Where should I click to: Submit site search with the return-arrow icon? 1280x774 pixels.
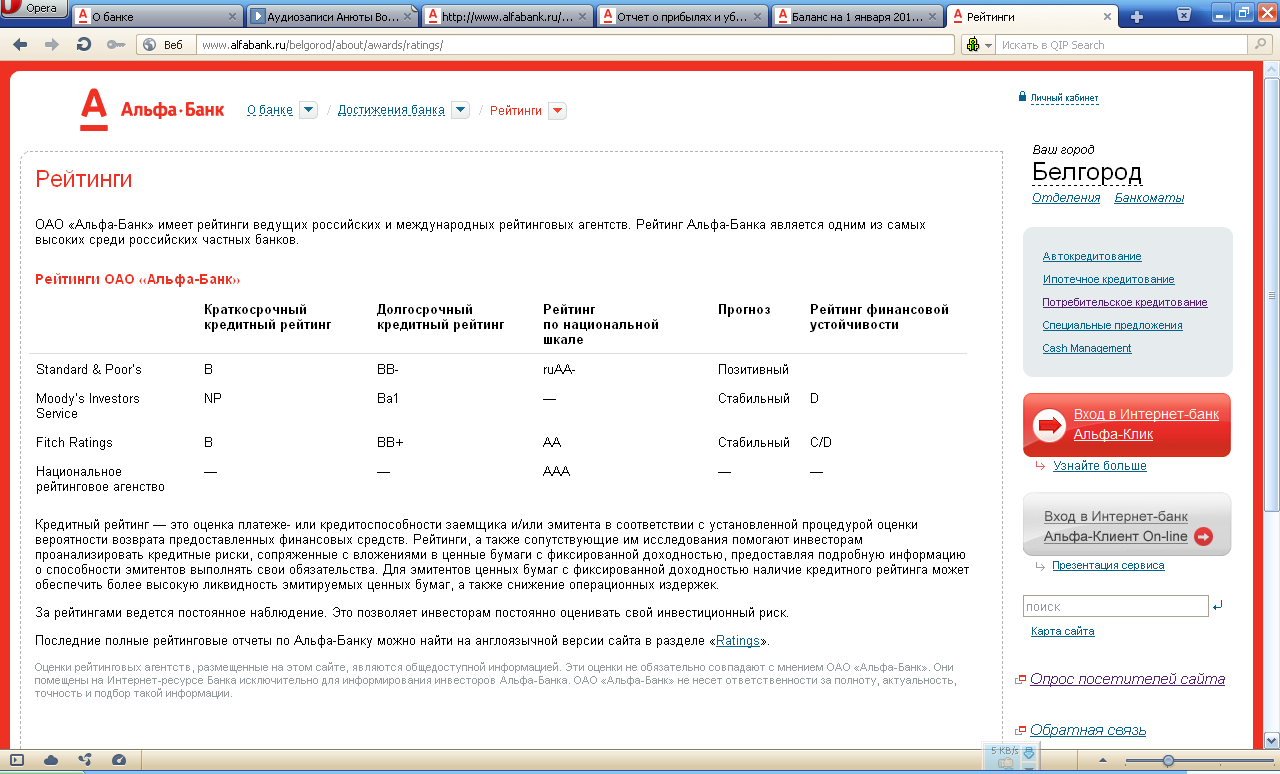pyautogui.click(x=1217, y=606)
